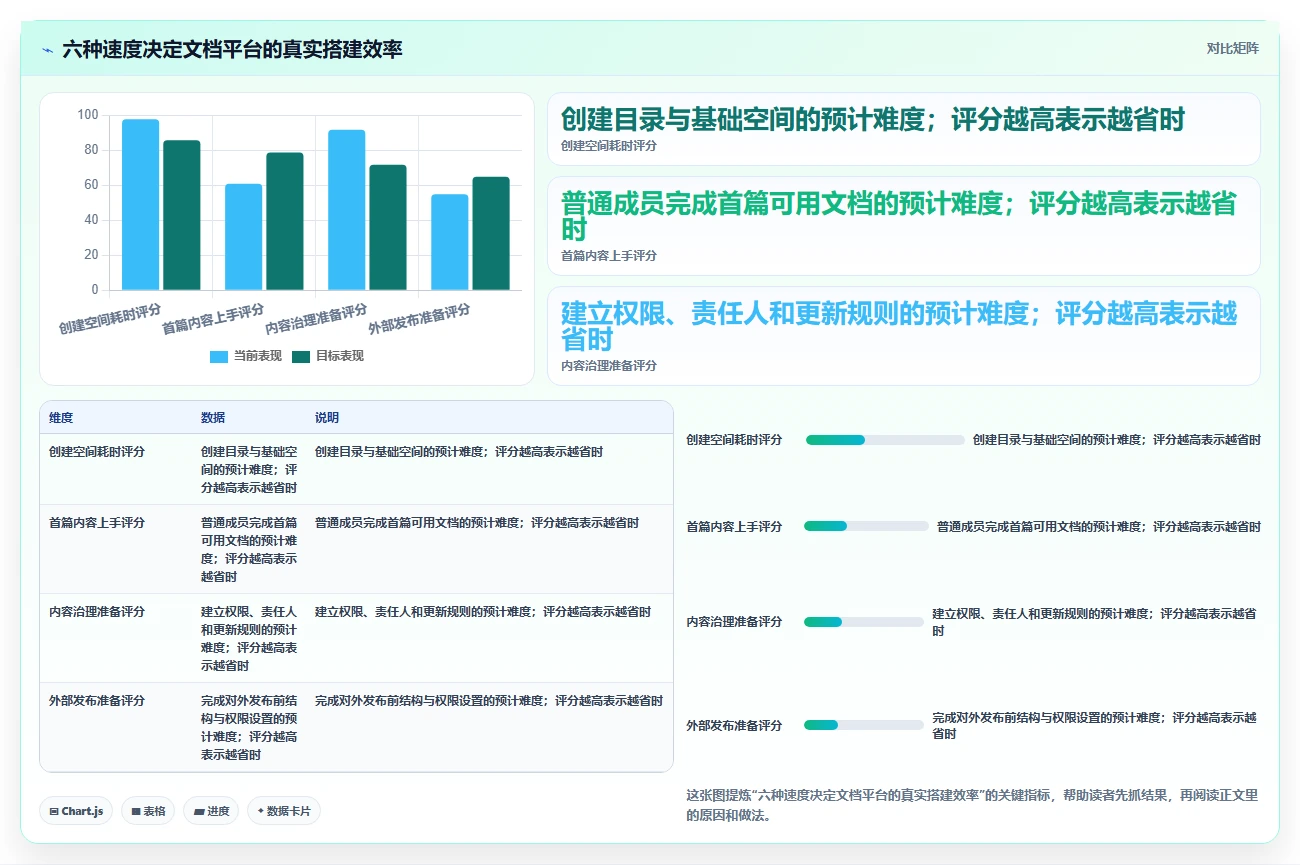Image resolution: width=1300 pixels, height=865 pixels.
Task: Click the Chart.js tag
Action: pyautogui.click(x=77, y=811)
